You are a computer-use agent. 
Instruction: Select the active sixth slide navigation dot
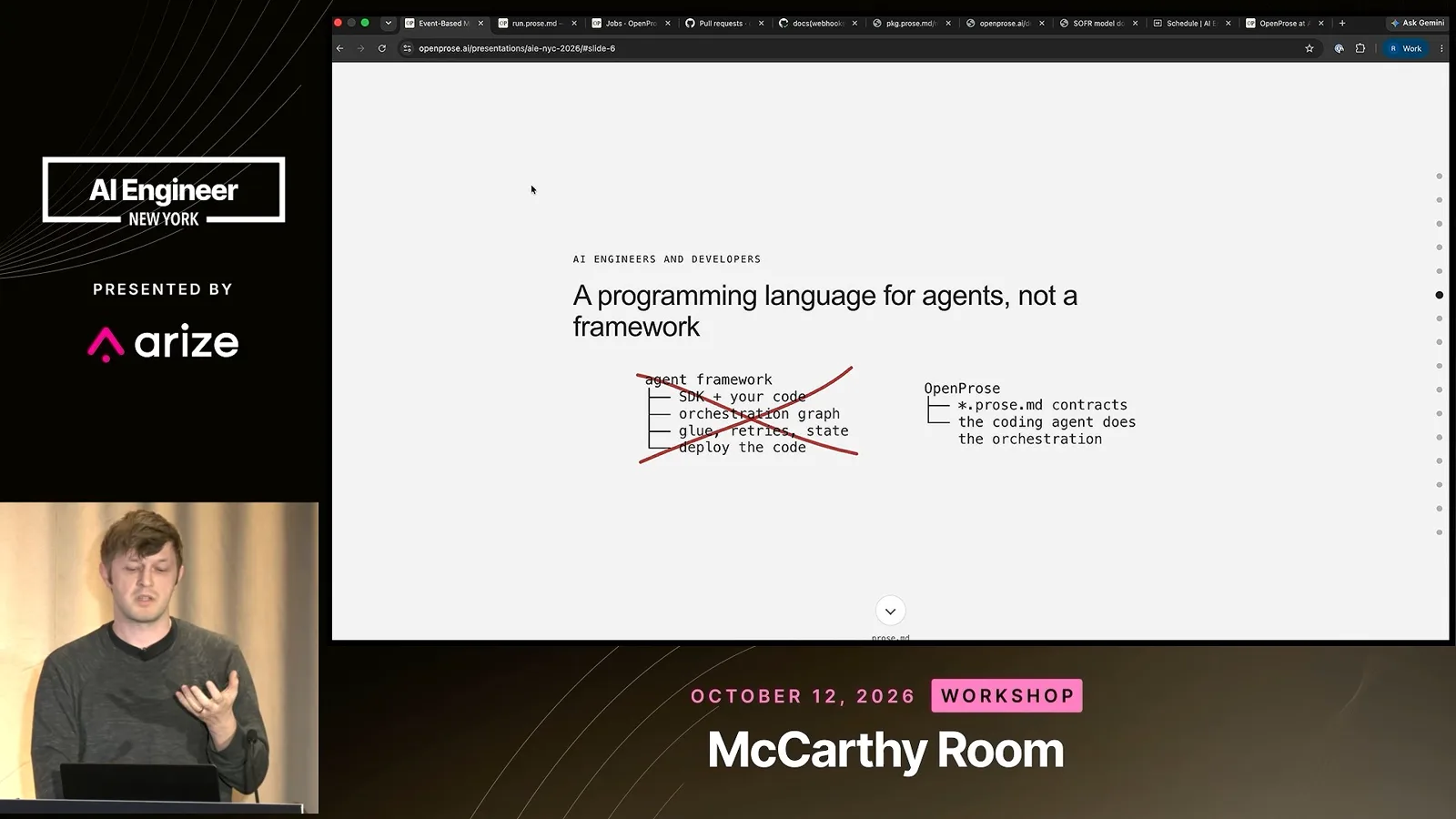(1439, 295)
